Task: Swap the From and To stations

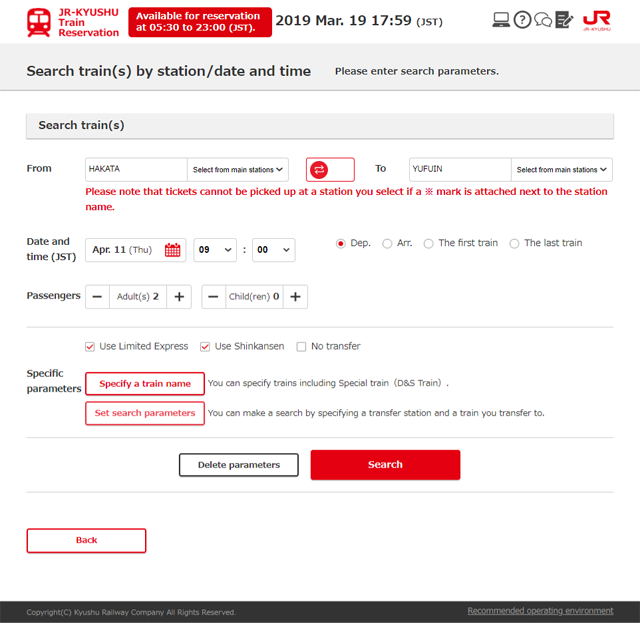Action: [330, 170]
